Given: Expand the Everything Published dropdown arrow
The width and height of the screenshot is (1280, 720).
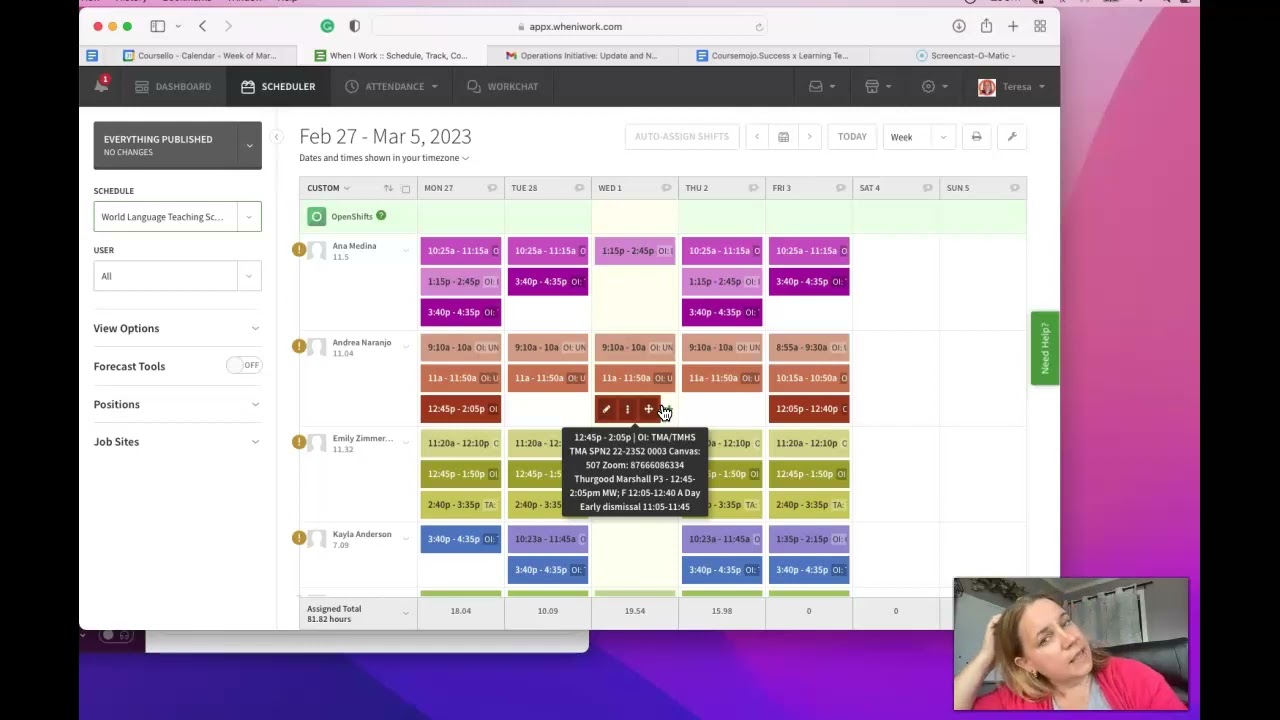Looking at the screenshot, I should coord(250,145).
